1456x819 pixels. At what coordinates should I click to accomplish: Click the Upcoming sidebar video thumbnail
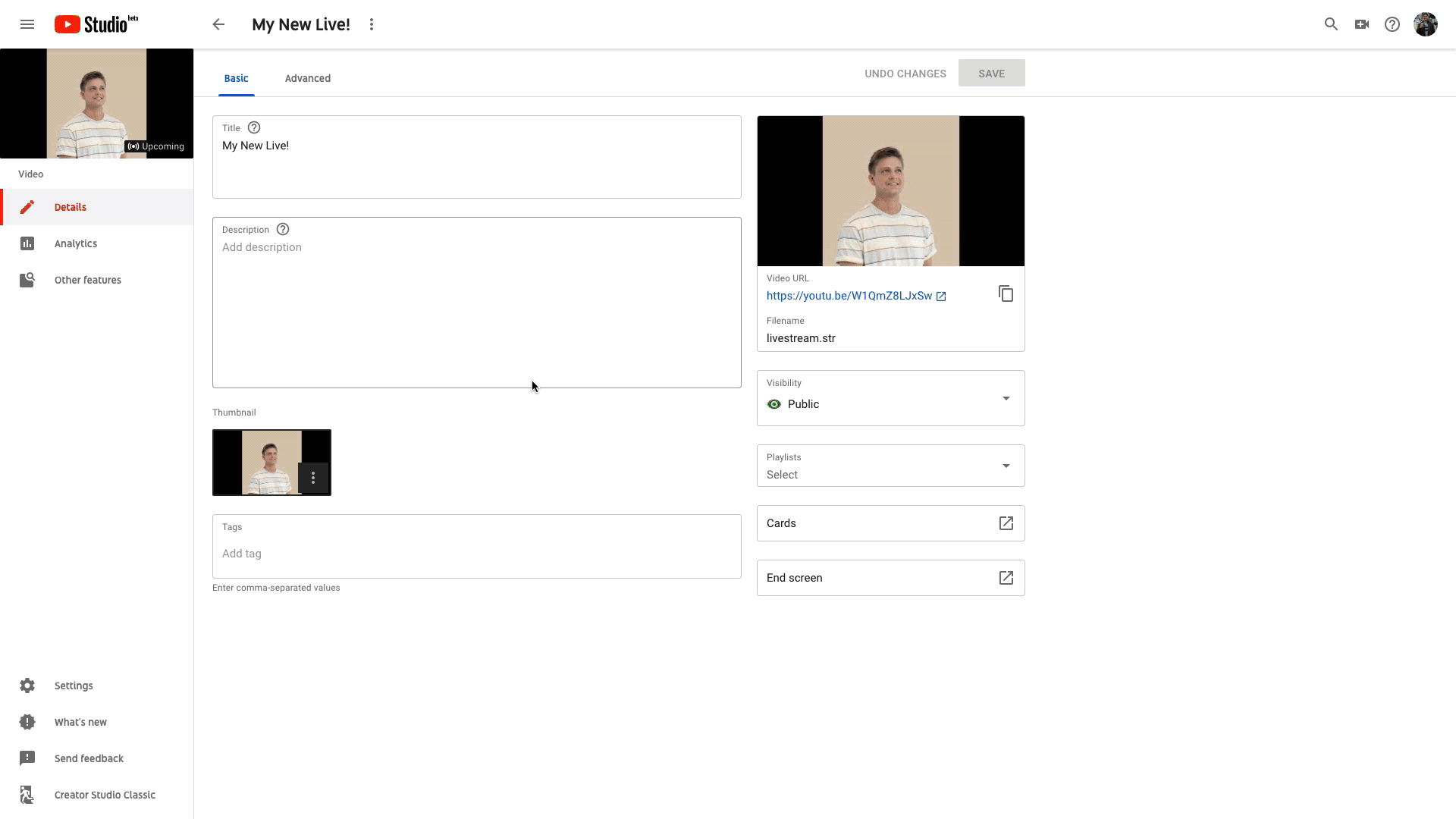click(97, 103)
